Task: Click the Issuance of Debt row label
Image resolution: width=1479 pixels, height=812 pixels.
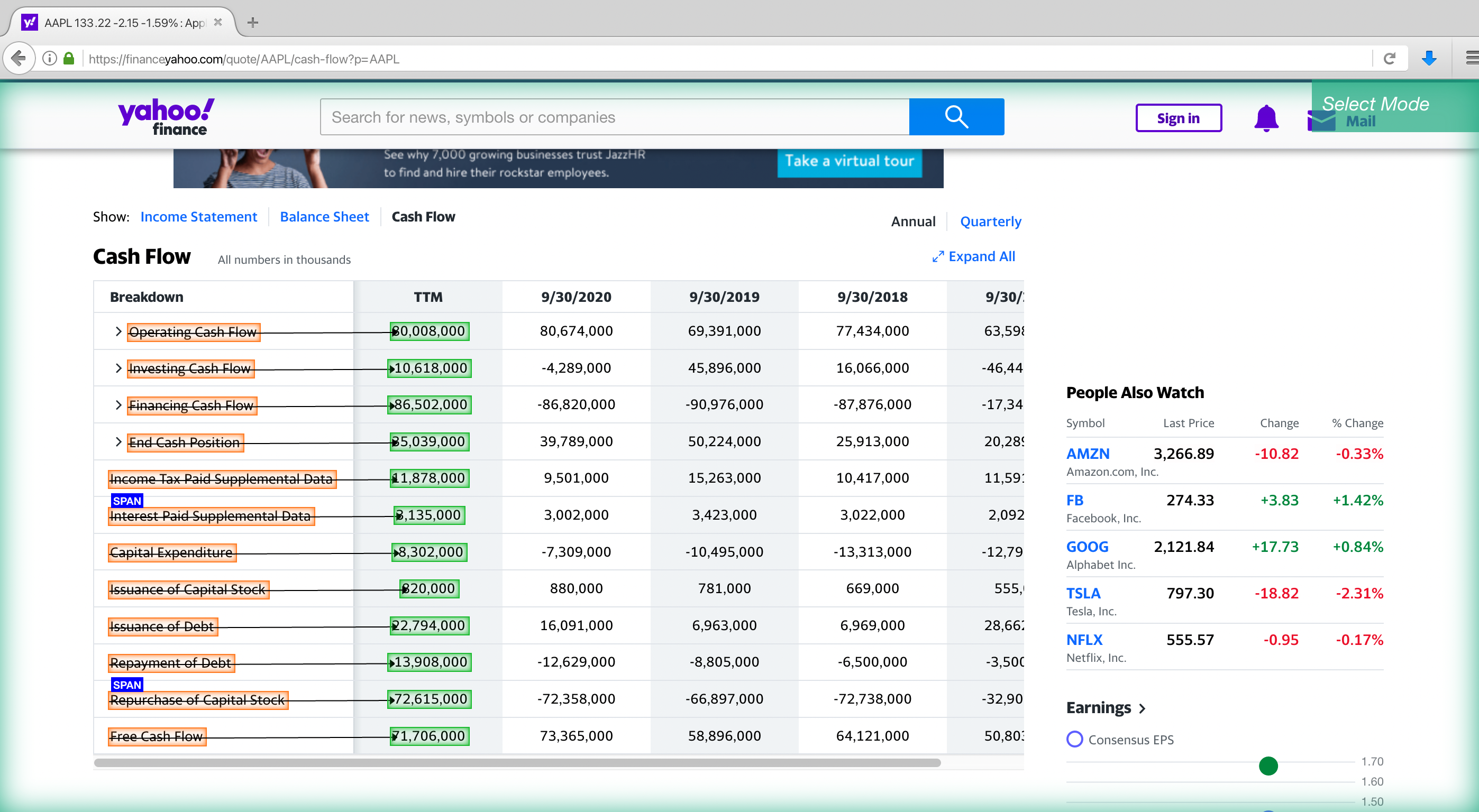Action: tap(162, 626)
